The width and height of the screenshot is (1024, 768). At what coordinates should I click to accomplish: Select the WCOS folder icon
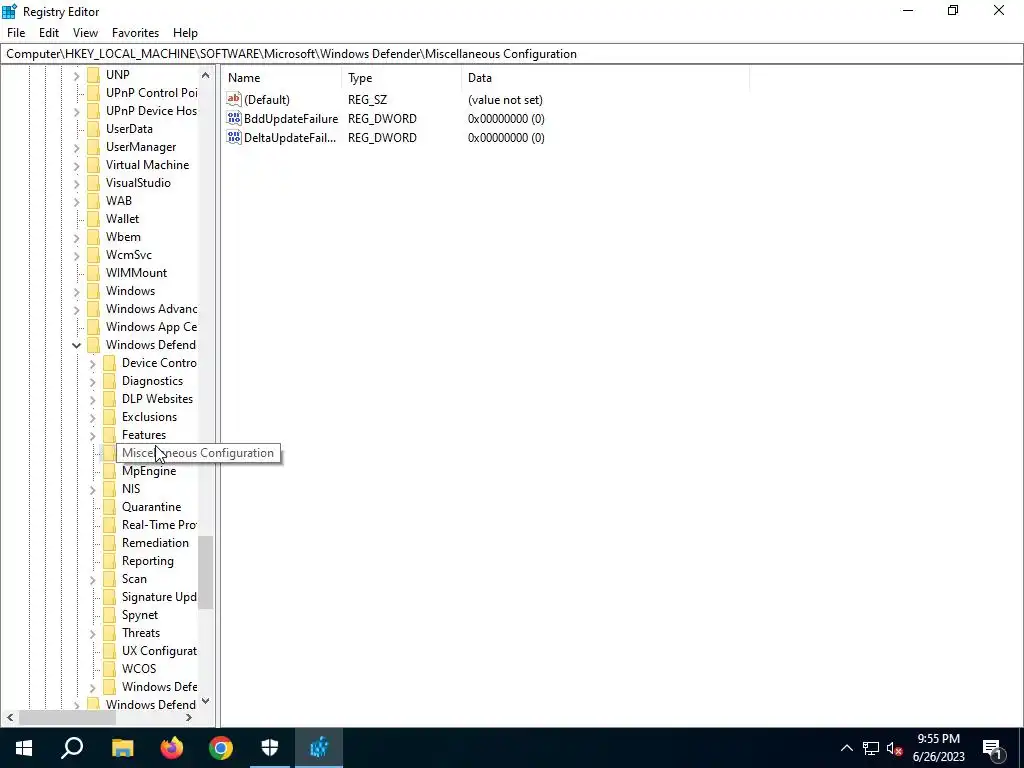point(109,669)
